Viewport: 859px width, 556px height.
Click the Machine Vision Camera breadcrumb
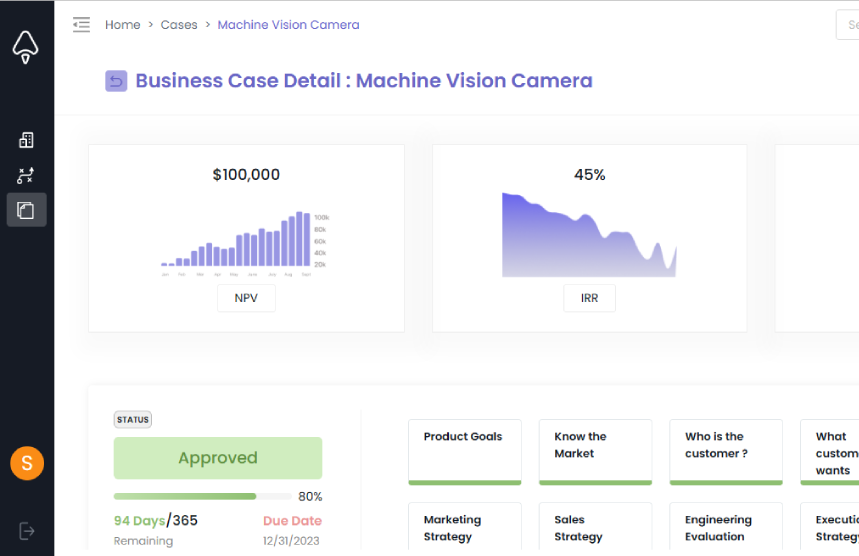pos(288,25)
